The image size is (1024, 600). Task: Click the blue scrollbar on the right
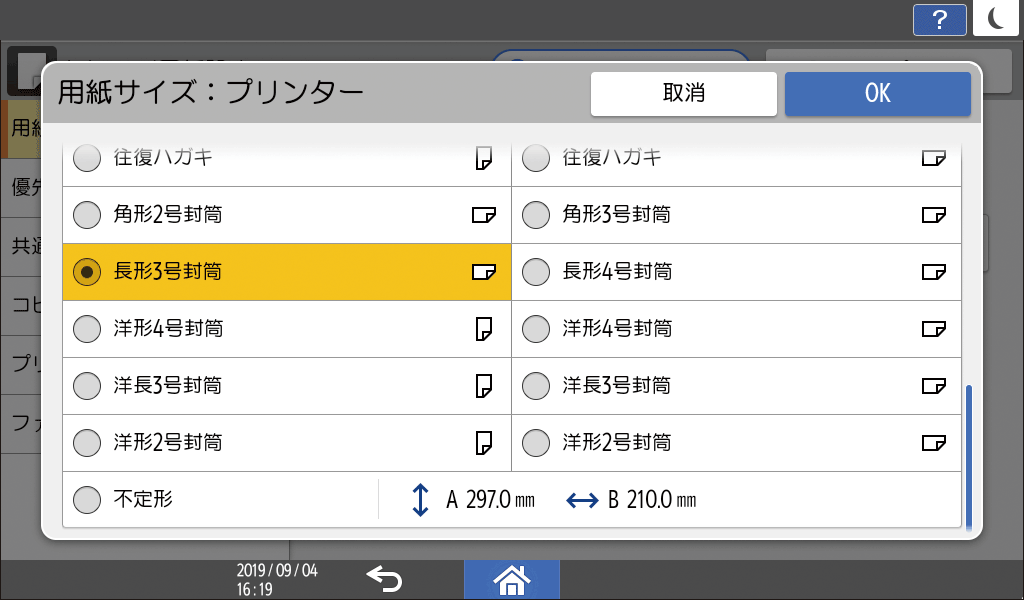coord(969,450)
